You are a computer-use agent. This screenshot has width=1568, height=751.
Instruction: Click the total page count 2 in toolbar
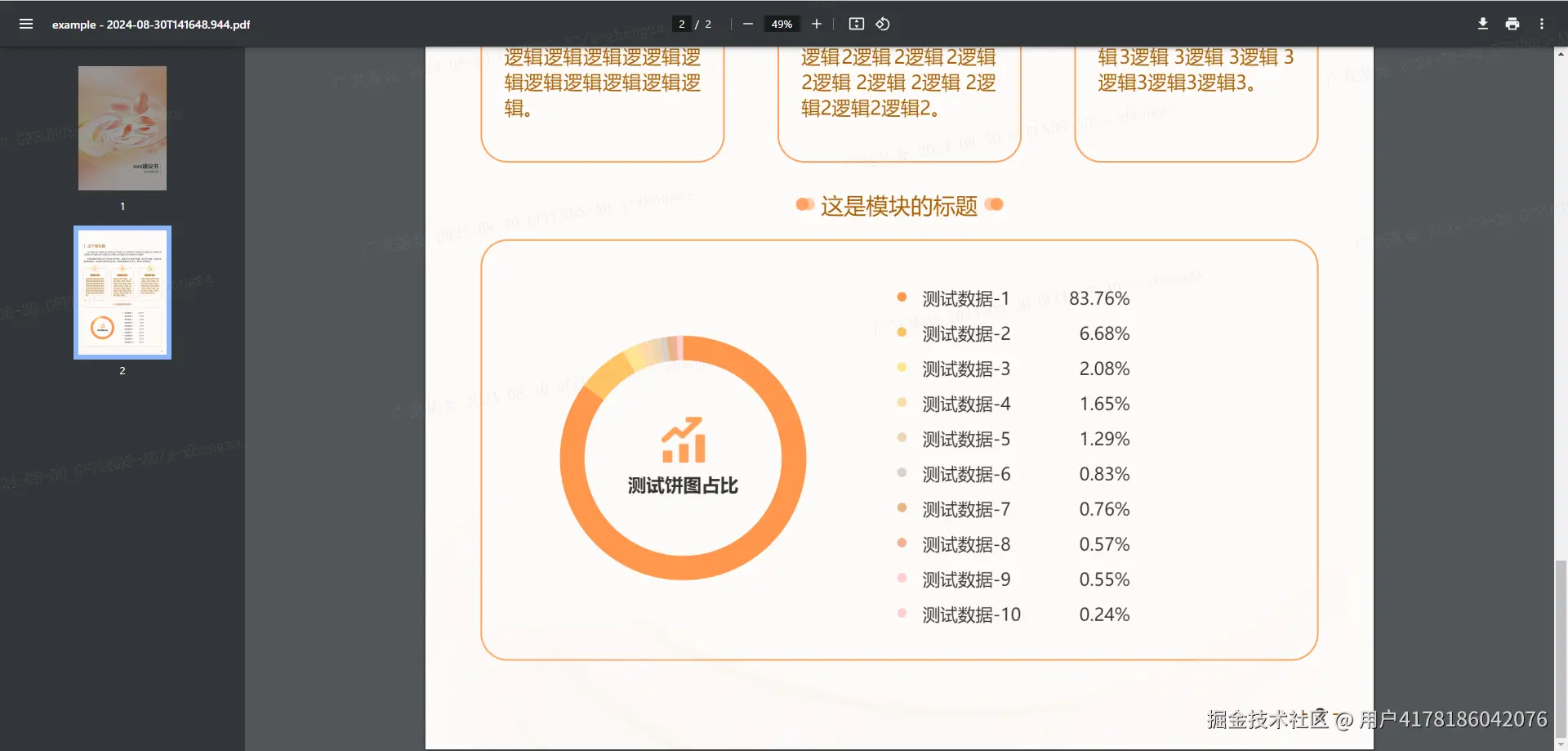coord(708,24)
